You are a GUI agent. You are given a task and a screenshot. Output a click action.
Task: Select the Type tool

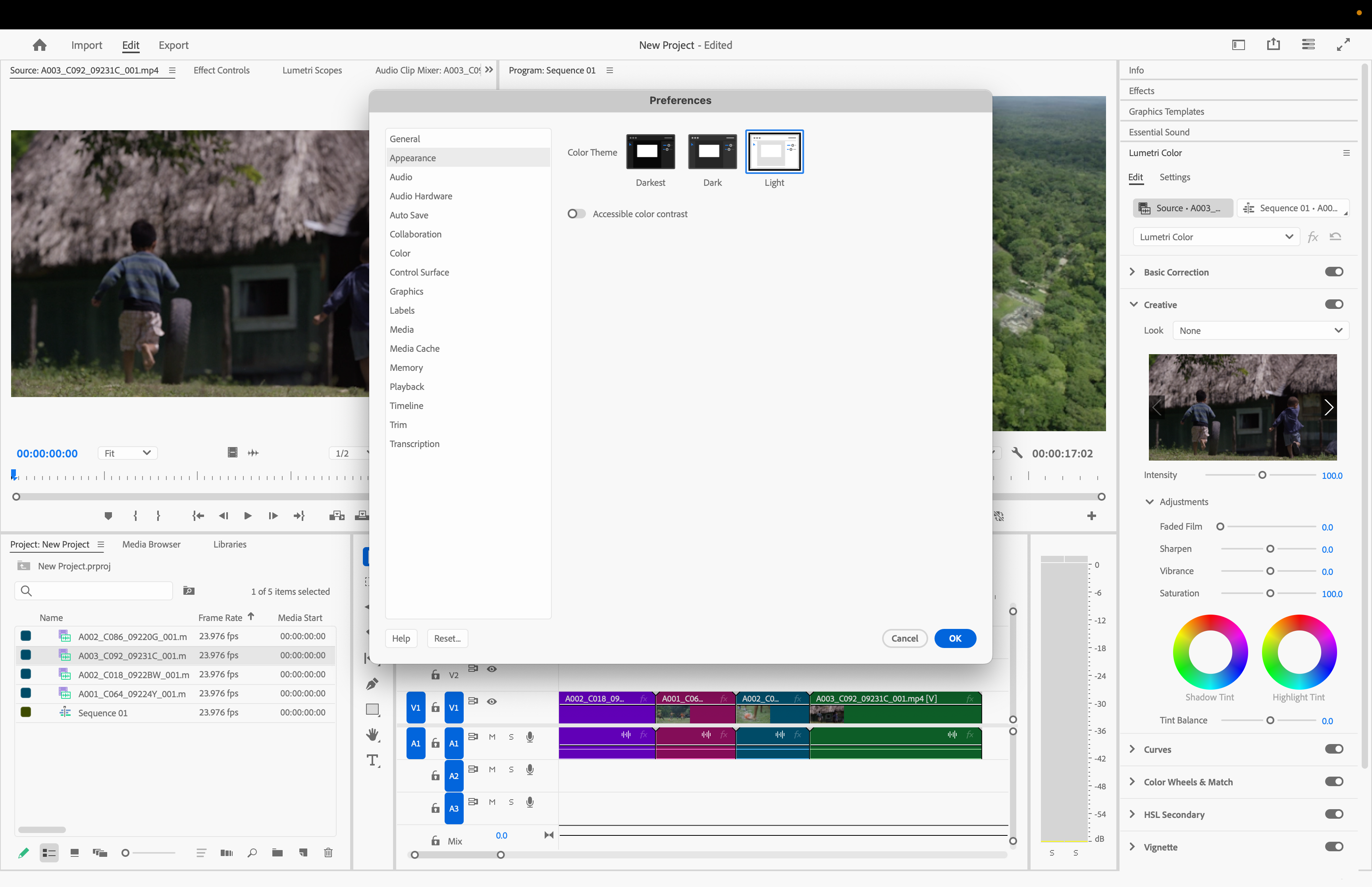click(373, 760)
